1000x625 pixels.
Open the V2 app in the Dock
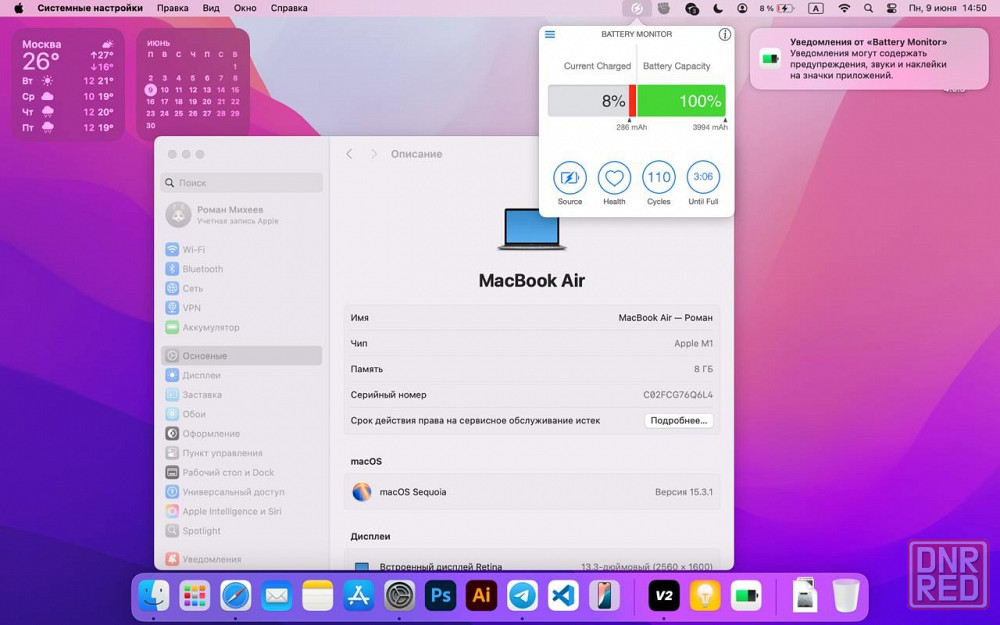[664, 596]
